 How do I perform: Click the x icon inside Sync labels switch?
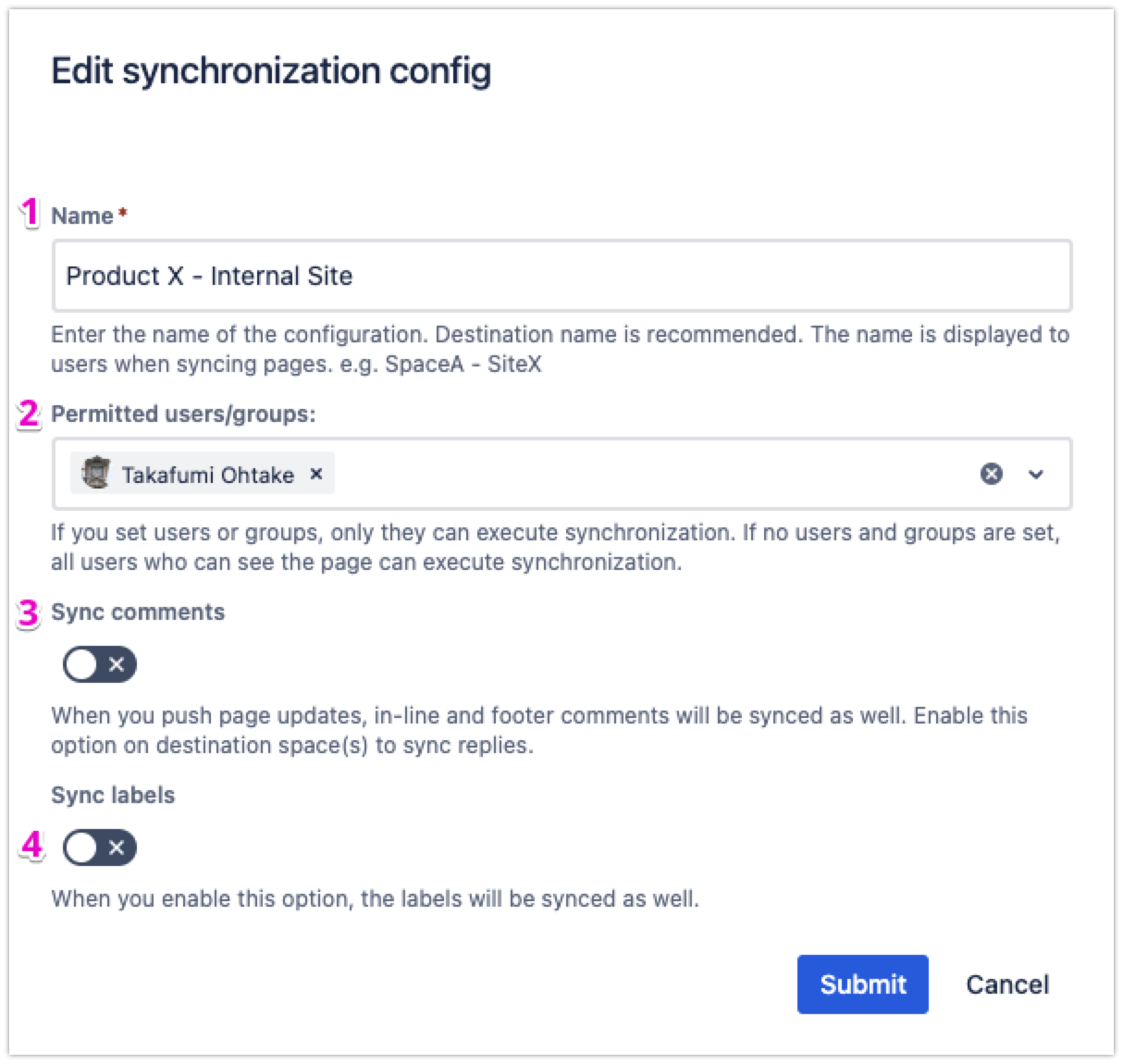pos(117,847)
